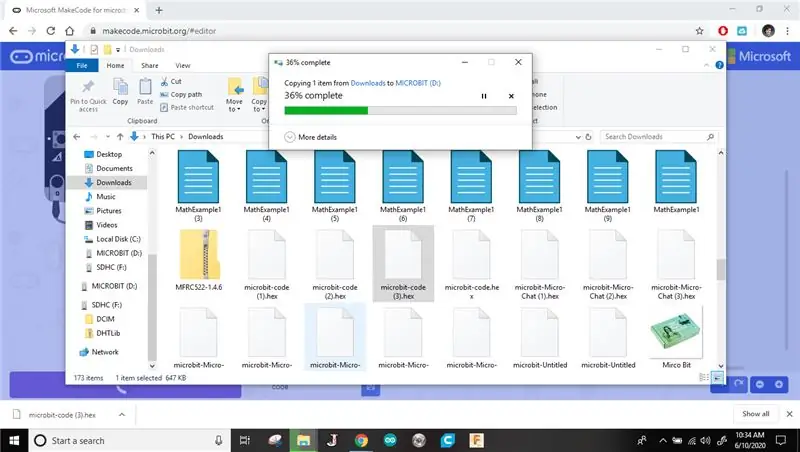The width and height of the screenshot is (800, 452).
Task: Switch to details view layout
Action: [x=704, y=378]
